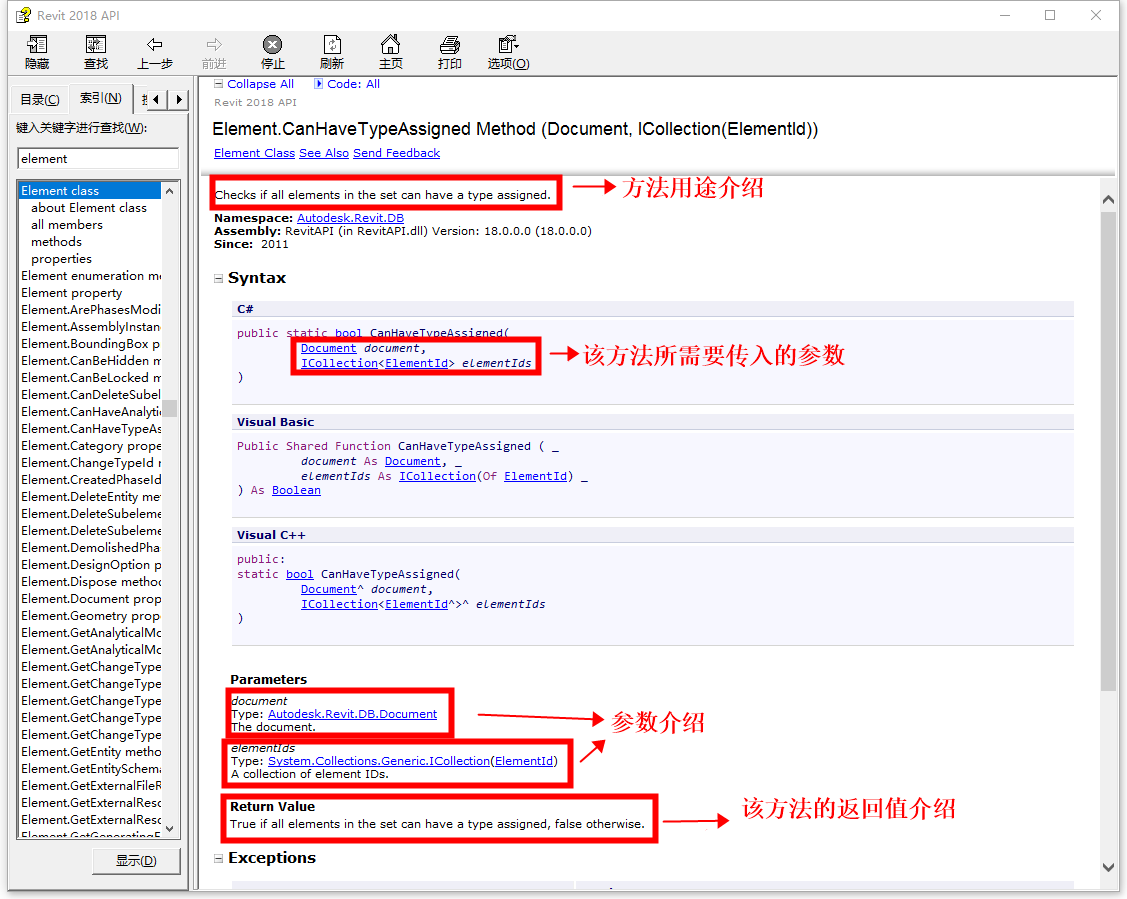1127x899 pixels.
Task: Select Element class in the index list
Action: (89, 190)
